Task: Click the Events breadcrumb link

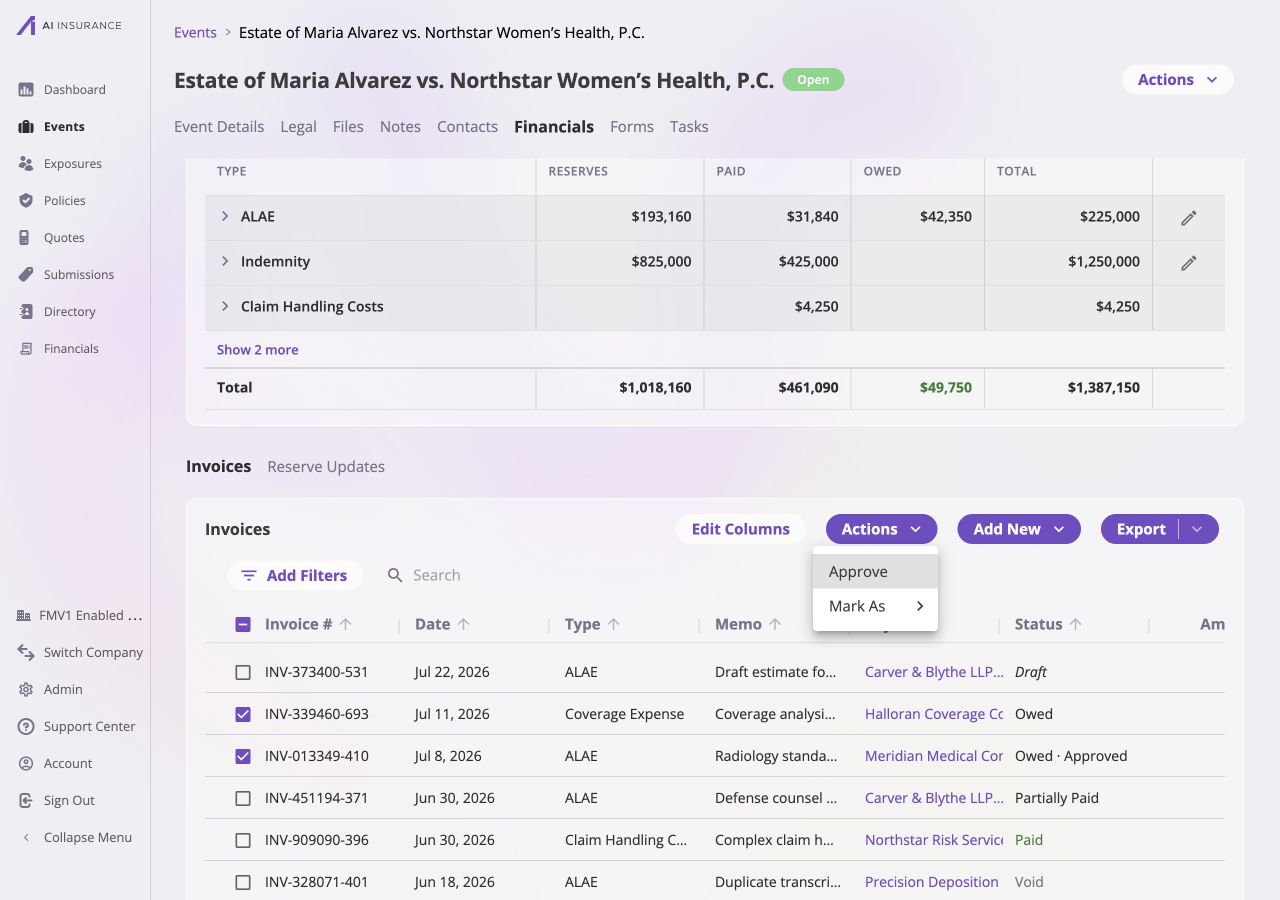Action: point(195,33)
